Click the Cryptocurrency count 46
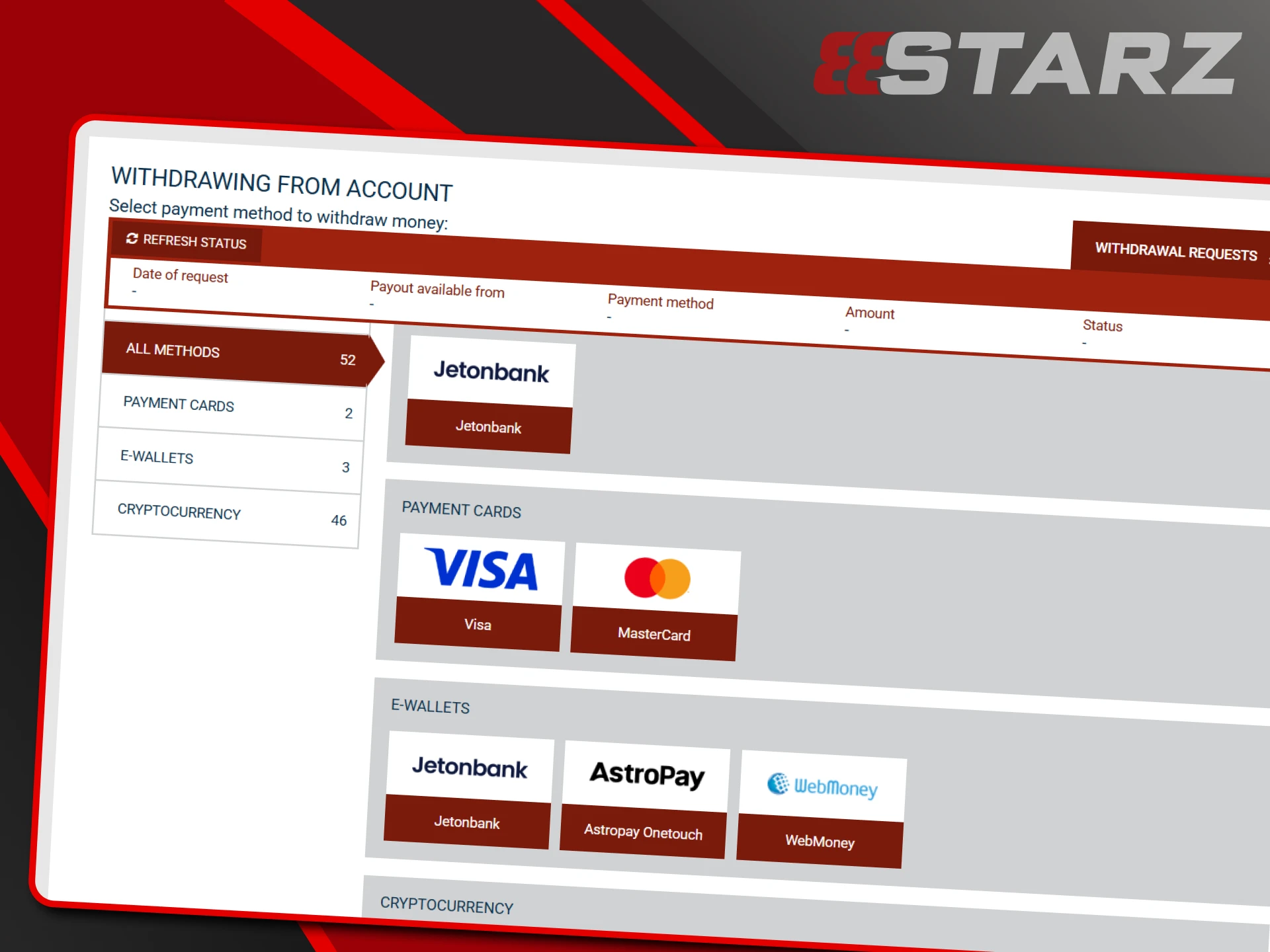The width and height of the screenshot is (1270, 952). point(339,520)
